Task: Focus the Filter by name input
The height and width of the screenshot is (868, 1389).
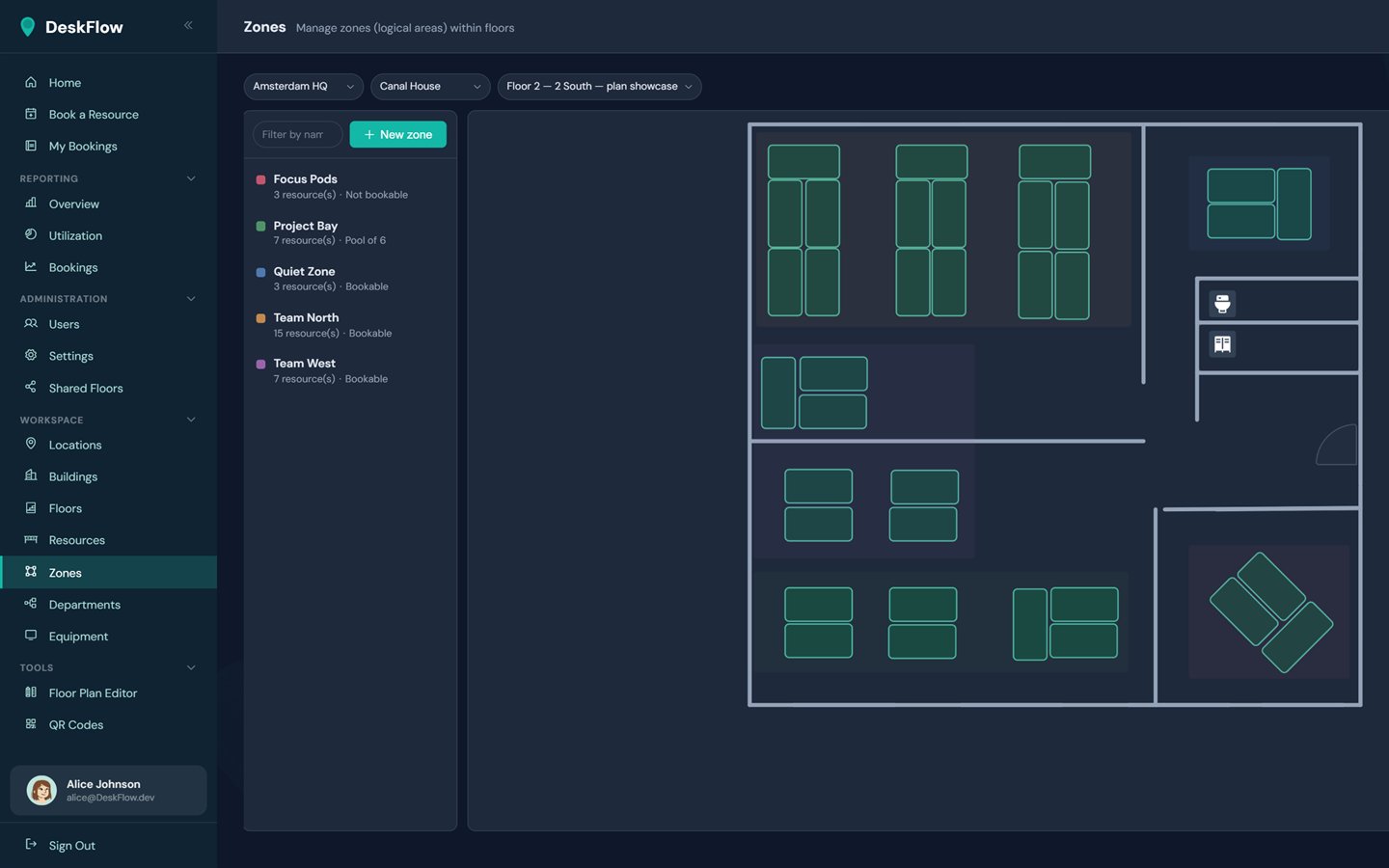Action: click(297, 135)
